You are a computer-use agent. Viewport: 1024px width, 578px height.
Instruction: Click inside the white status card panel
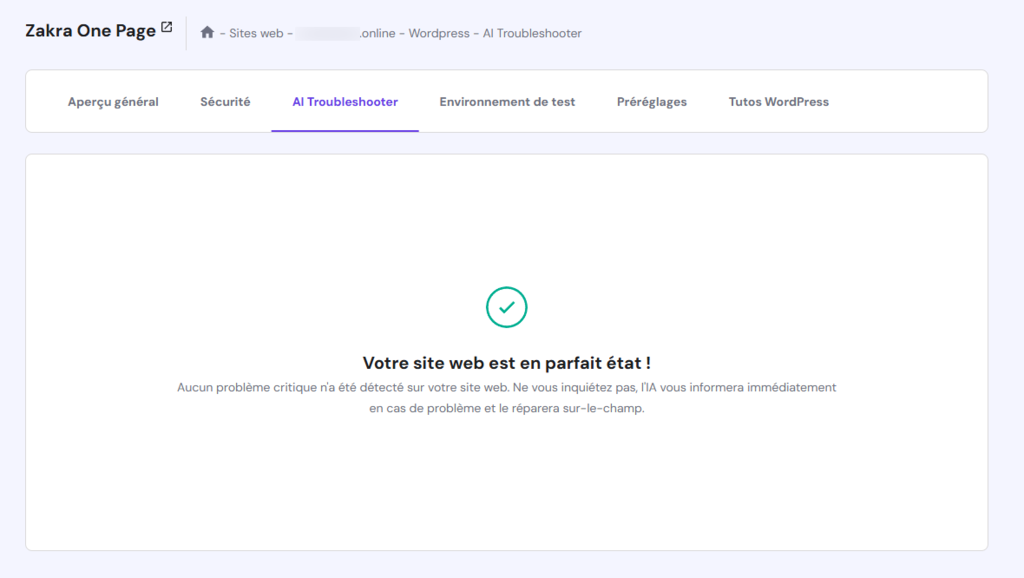[511, 480]
